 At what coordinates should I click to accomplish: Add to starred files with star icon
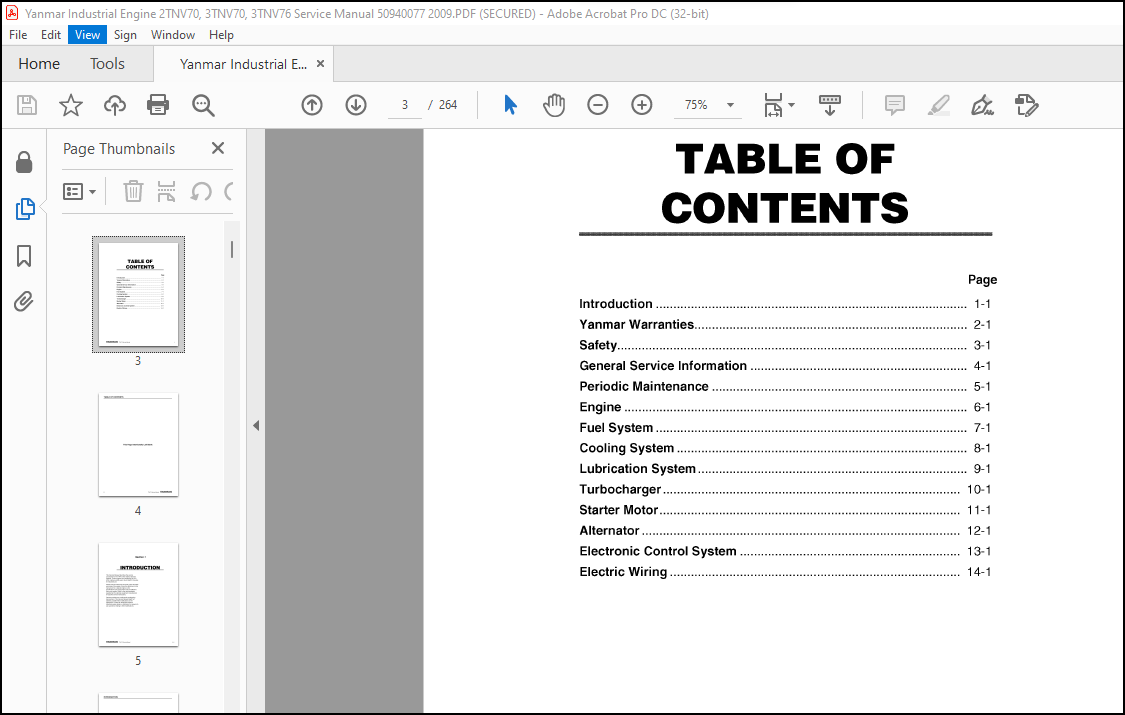tap(70, 105)
